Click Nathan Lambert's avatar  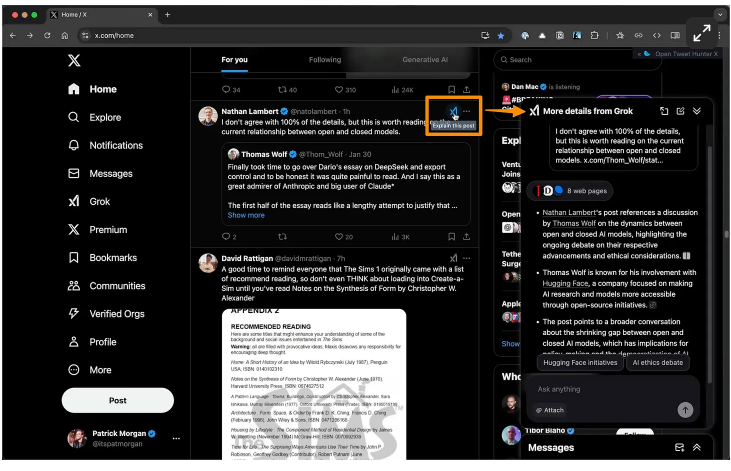pyautogui.click(x=208, y=116)
